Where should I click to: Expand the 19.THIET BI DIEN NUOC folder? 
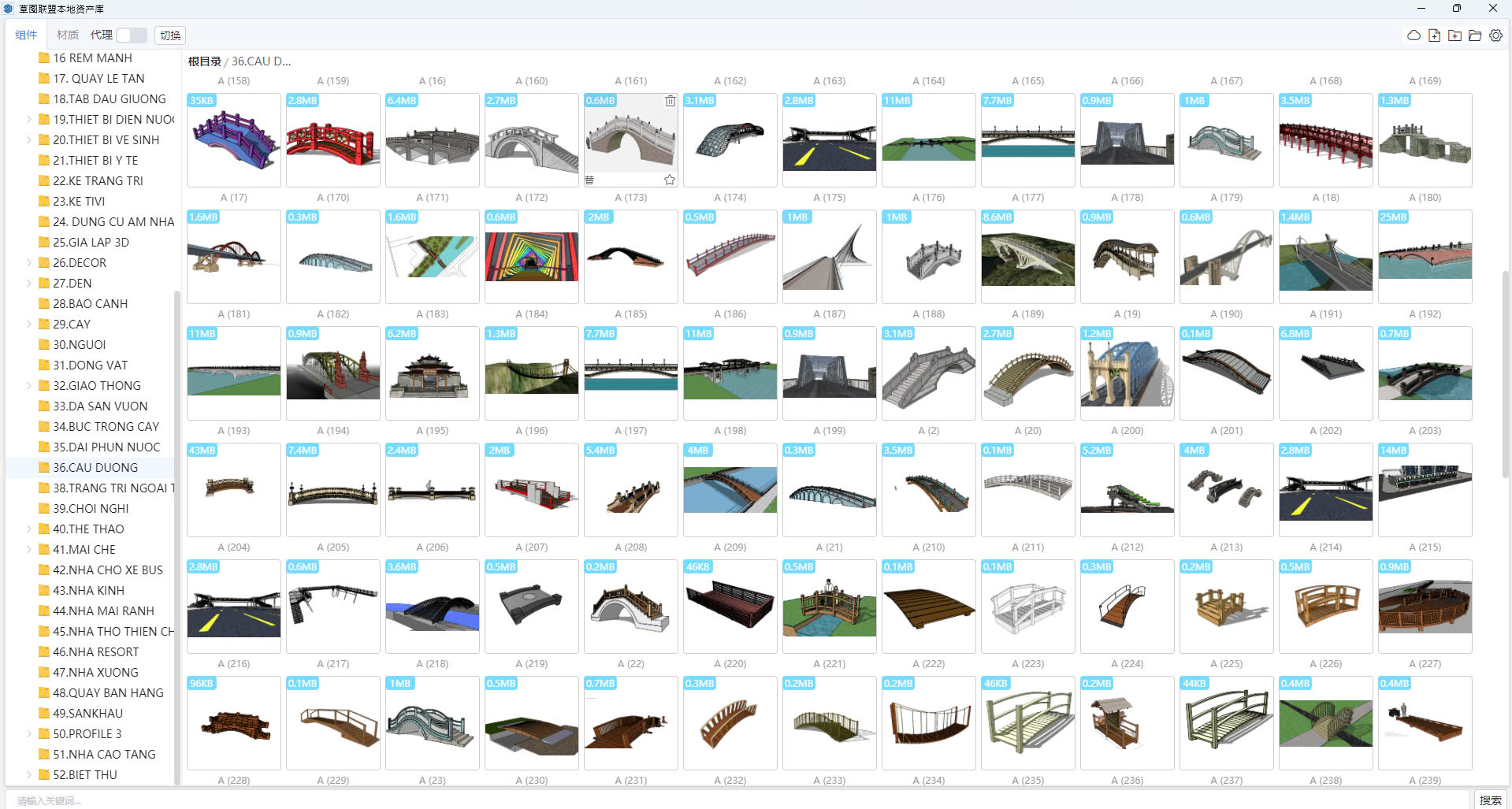(29, 120)
